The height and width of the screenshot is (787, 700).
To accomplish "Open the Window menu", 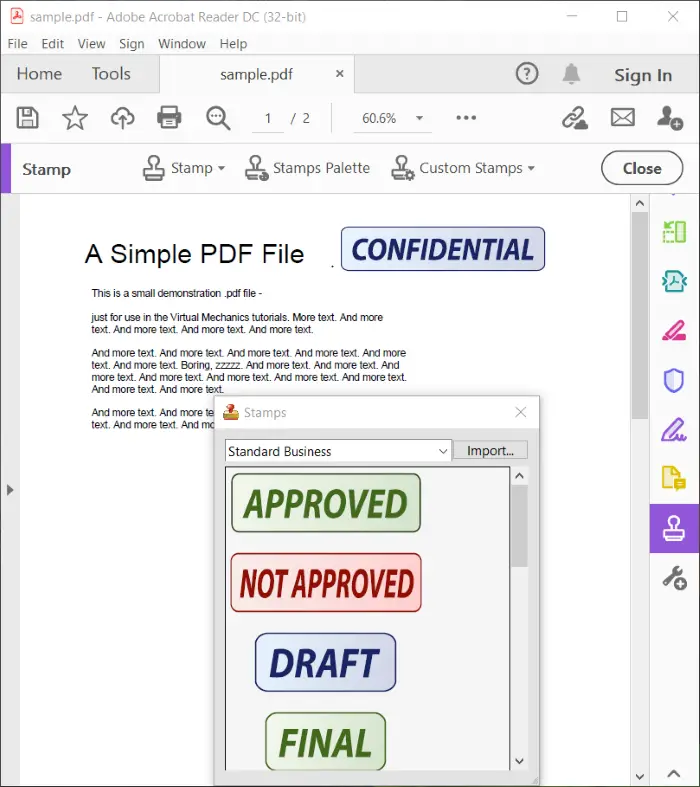I will pyautogui.click(x=182, y=44).
